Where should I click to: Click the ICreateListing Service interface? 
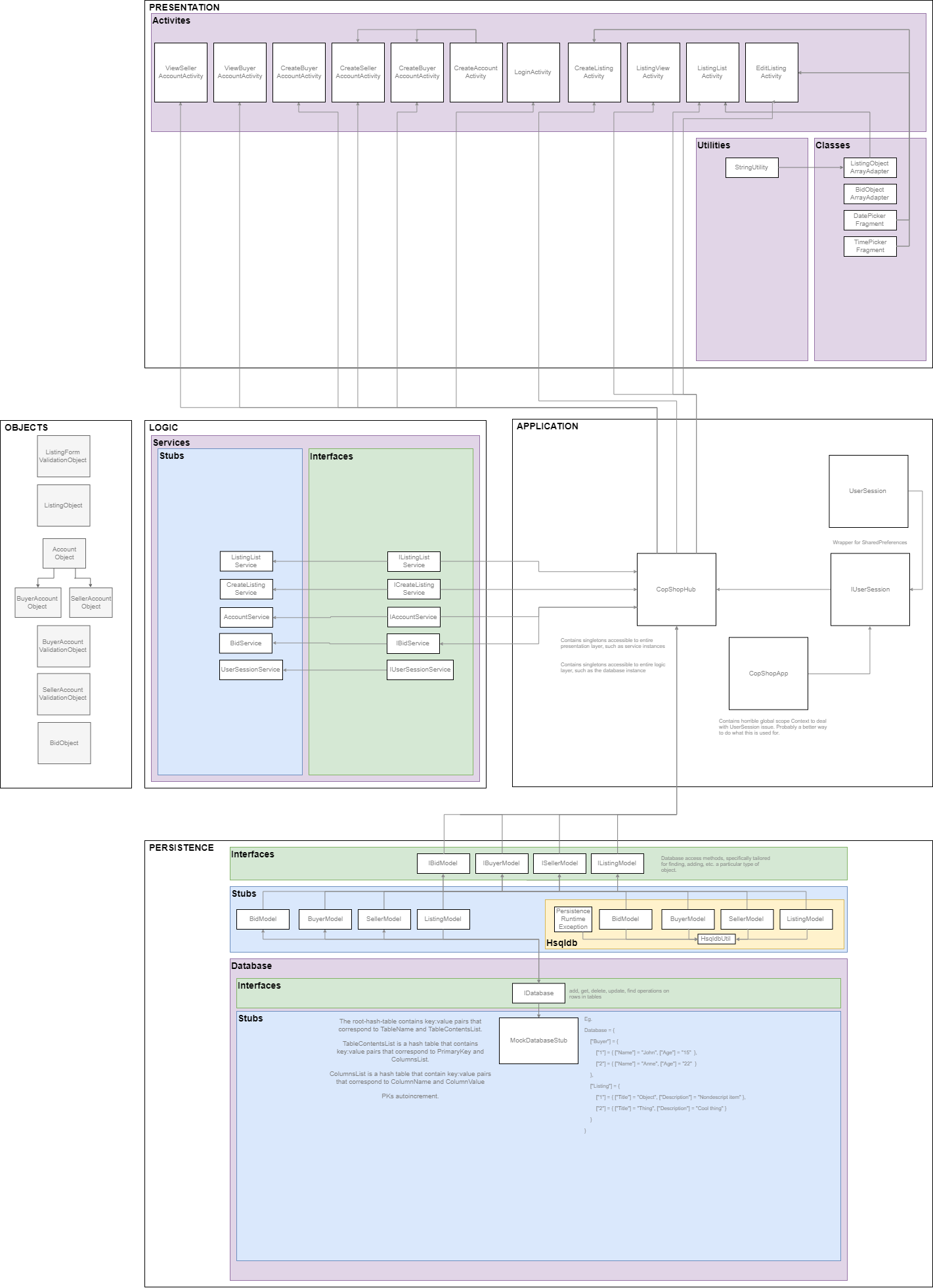[x=414, y=589]
